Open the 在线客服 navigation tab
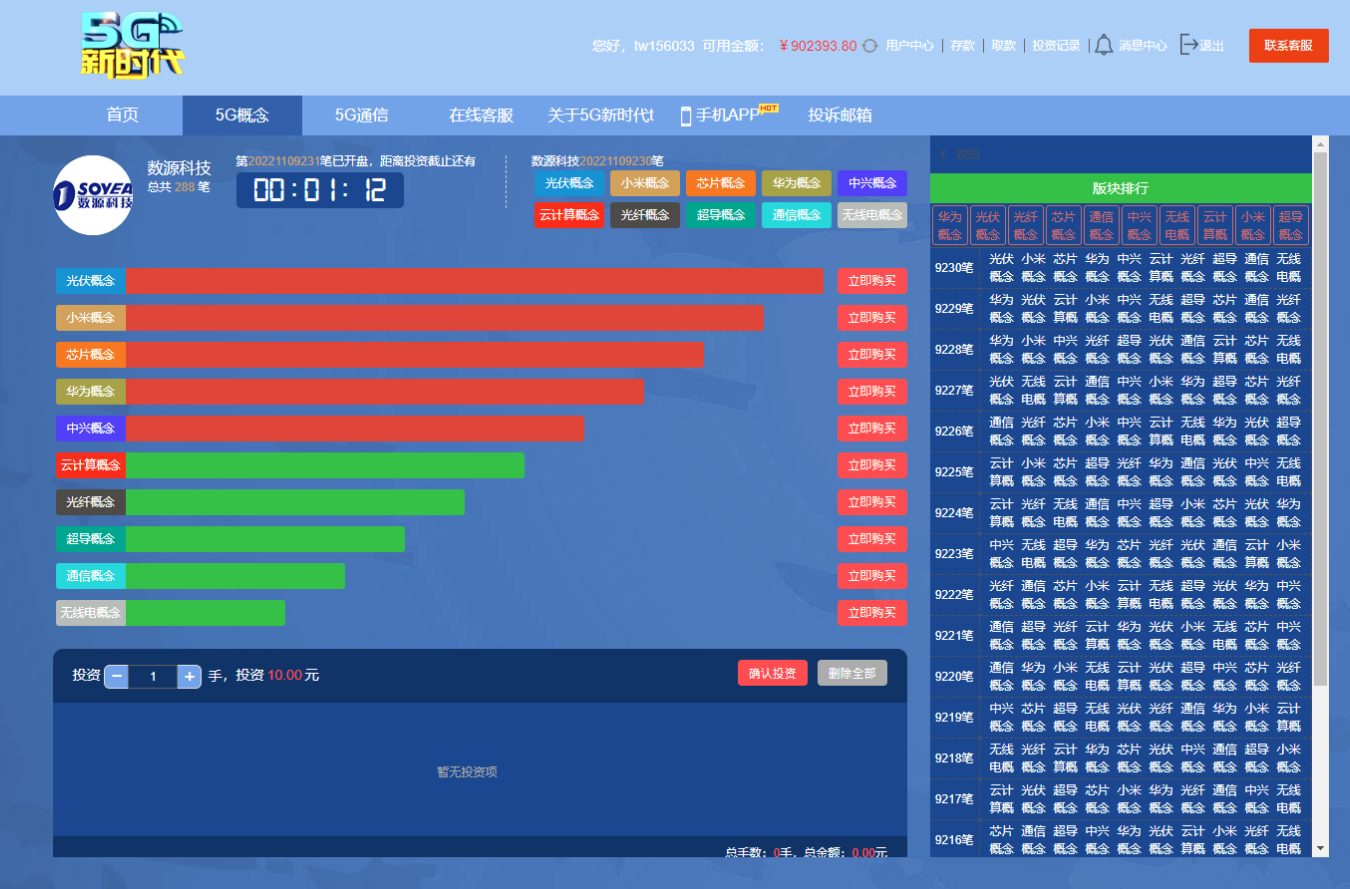The width and height of the screenshot is (1350, 889). coord(481,115)
